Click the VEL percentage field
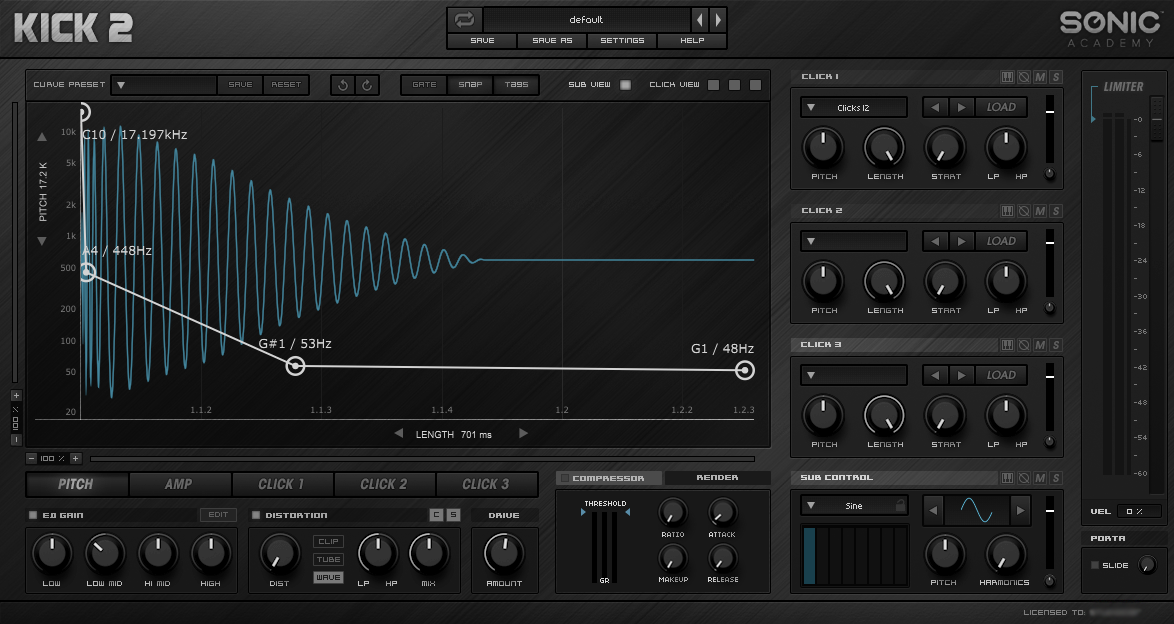The height and width of the screenshot is (624, 1174). pos(1139,512)
